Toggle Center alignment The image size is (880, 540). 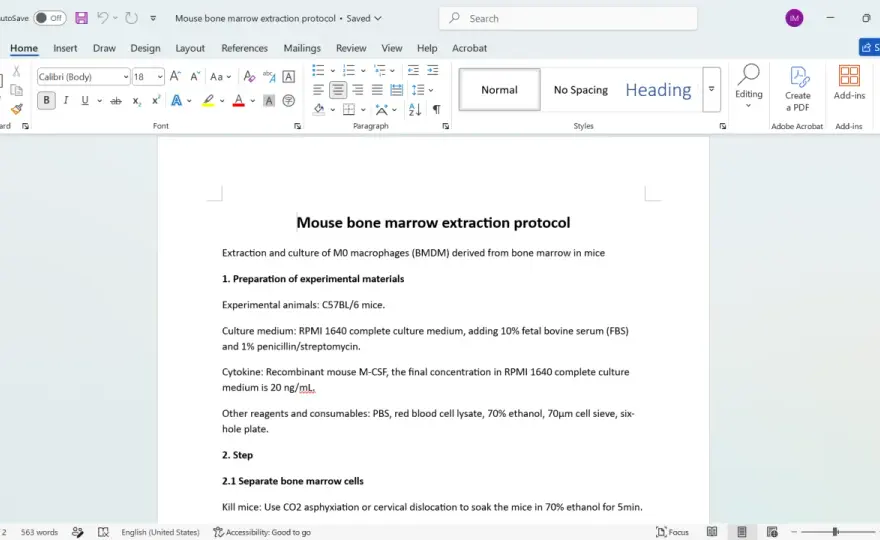tap(338, 90)
